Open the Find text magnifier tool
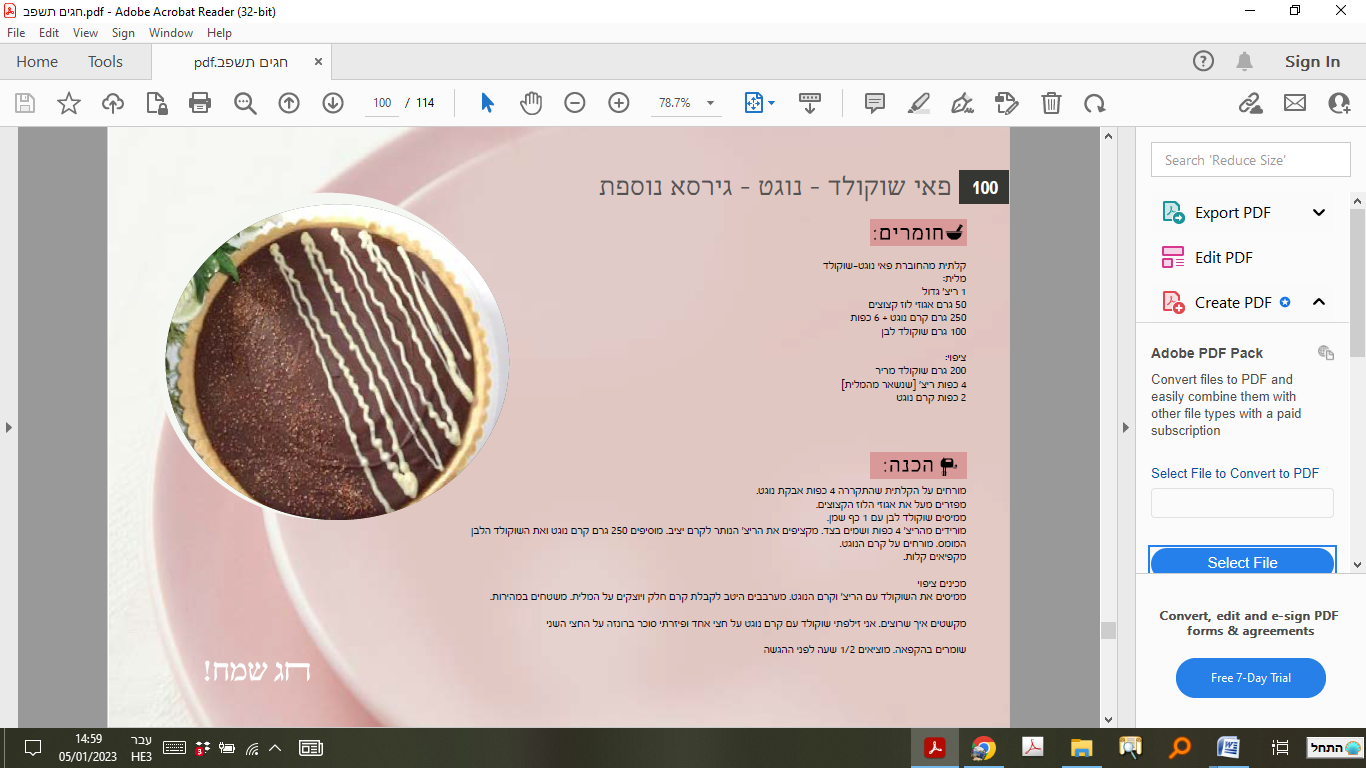1366x768 pixels. click(x=245, y=103)
